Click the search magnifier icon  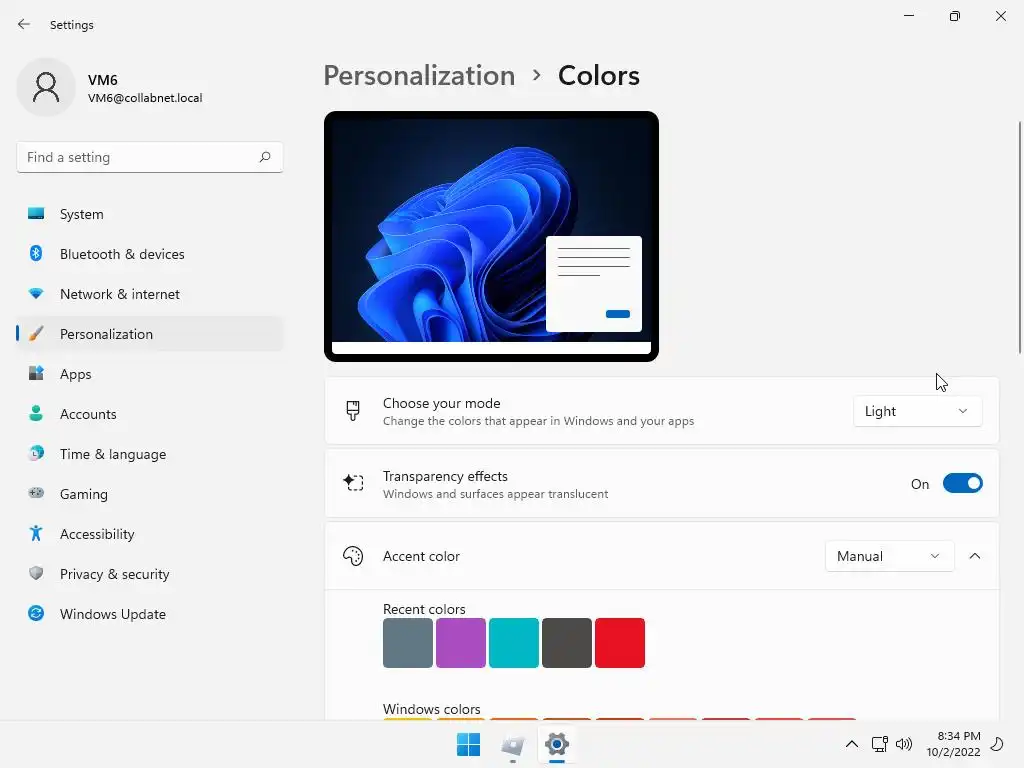click(x=264, y=157)
